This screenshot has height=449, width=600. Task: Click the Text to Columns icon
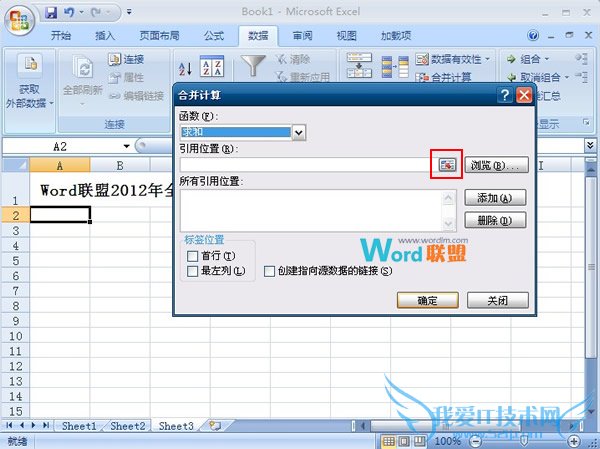tap(359, 65)
